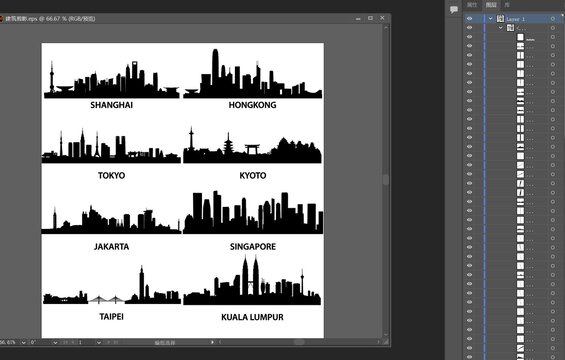Click the Layer 1 thumbnail icon
565x360 pixels.
pos(500,18)
